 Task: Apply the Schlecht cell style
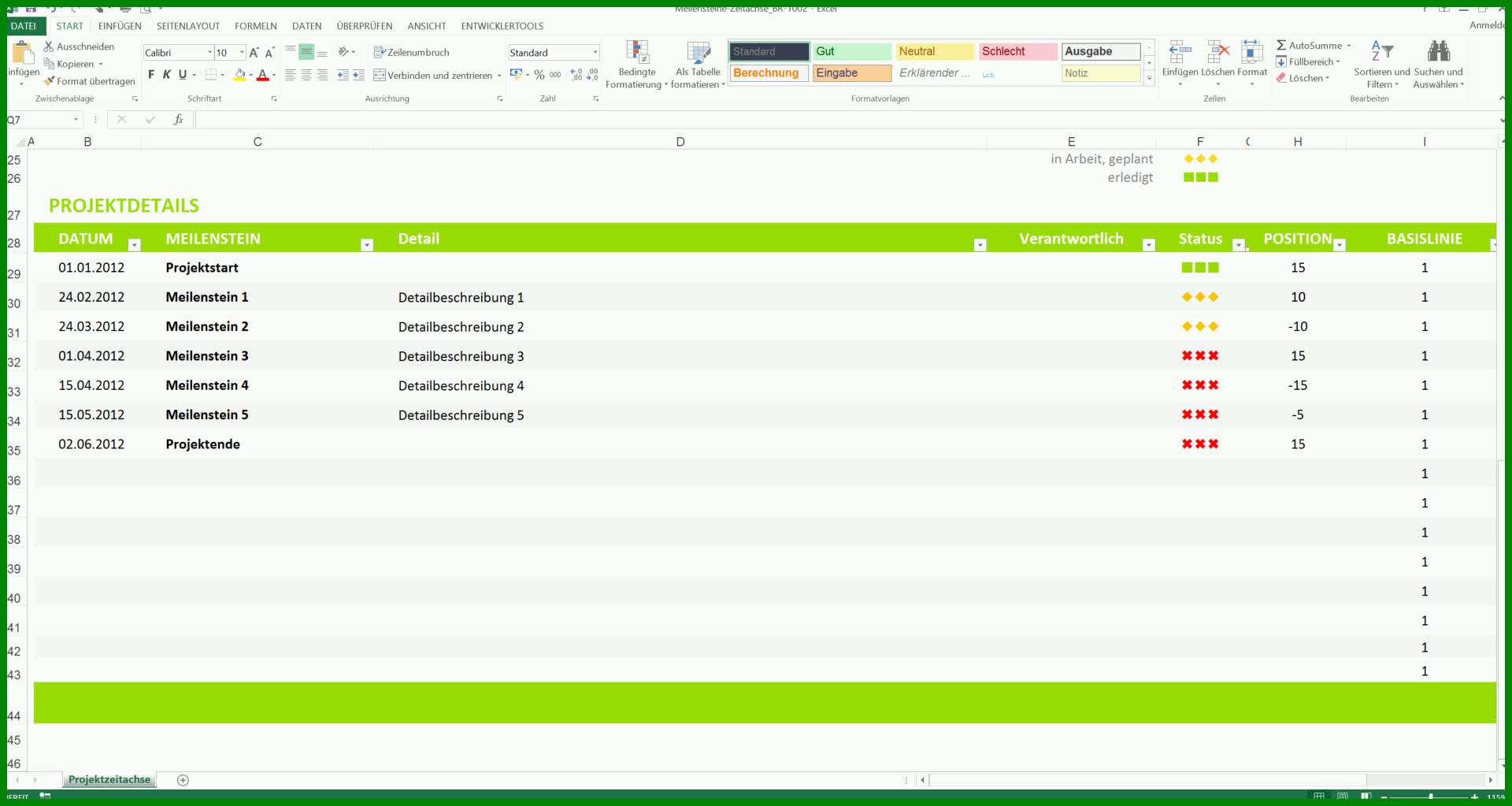click(1018, 51)
